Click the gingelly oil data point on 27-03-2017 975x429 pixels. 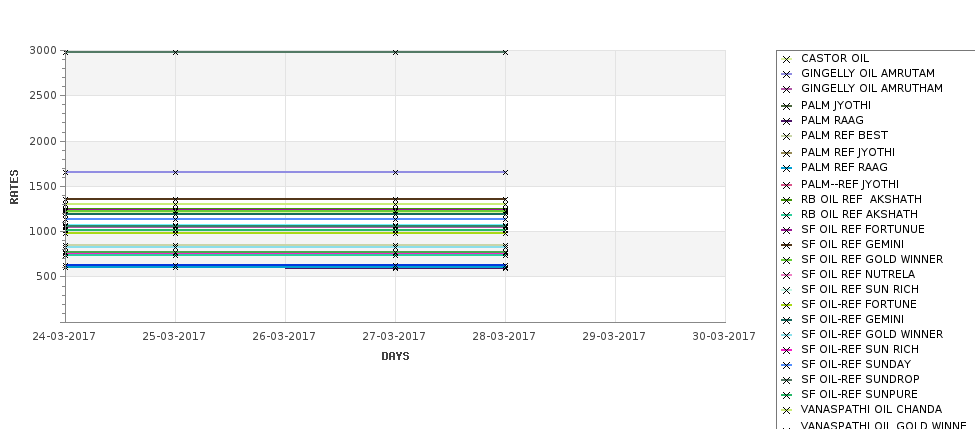[x=395, y=172]
